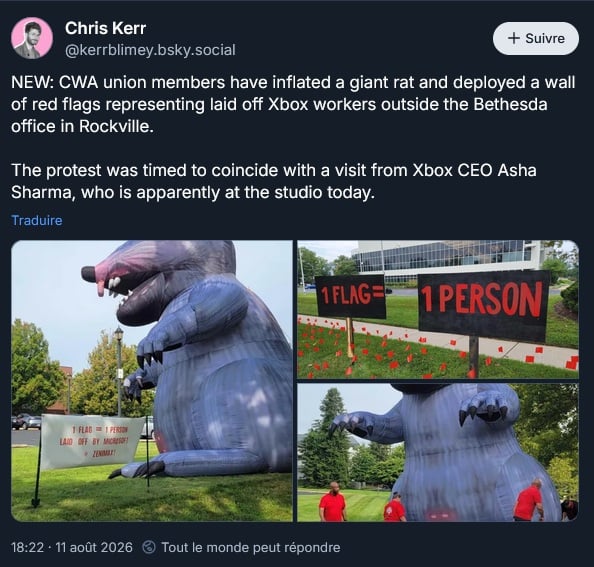Viewport: 594px width, 567px height.
Task: Click the plus icon inside Suivre
Action: click(513, 38)
